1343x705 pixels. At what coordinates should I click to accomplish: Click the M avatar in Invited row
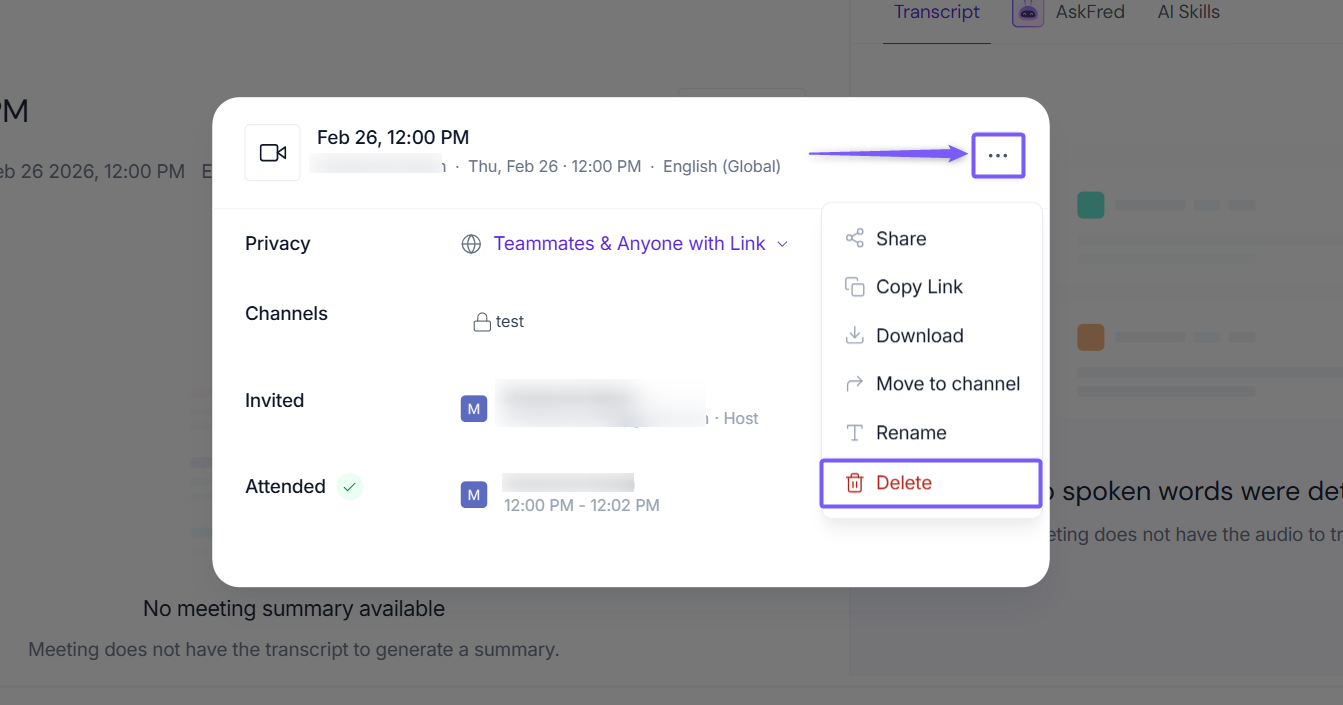474,408
